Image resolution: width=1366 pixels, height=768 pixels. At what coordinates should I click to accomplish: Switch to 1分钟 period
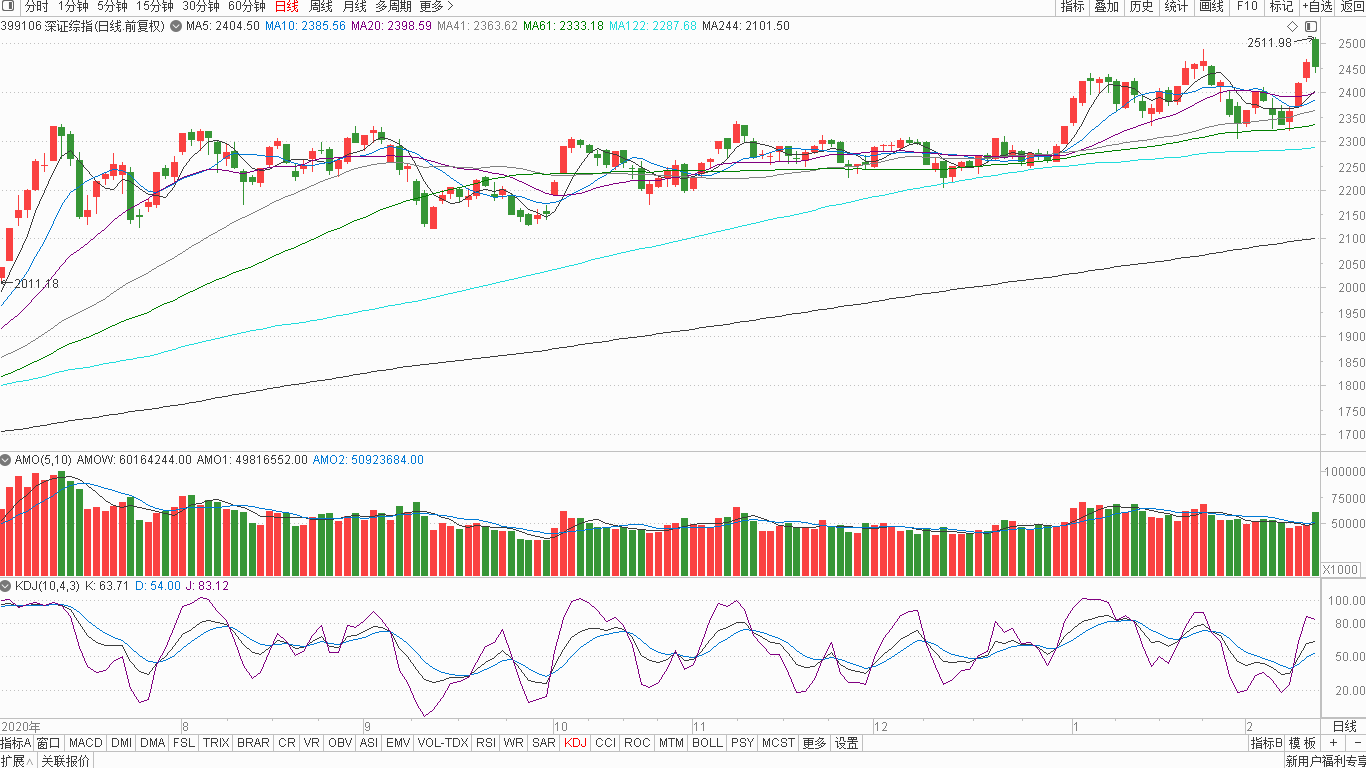coord(73,6)
